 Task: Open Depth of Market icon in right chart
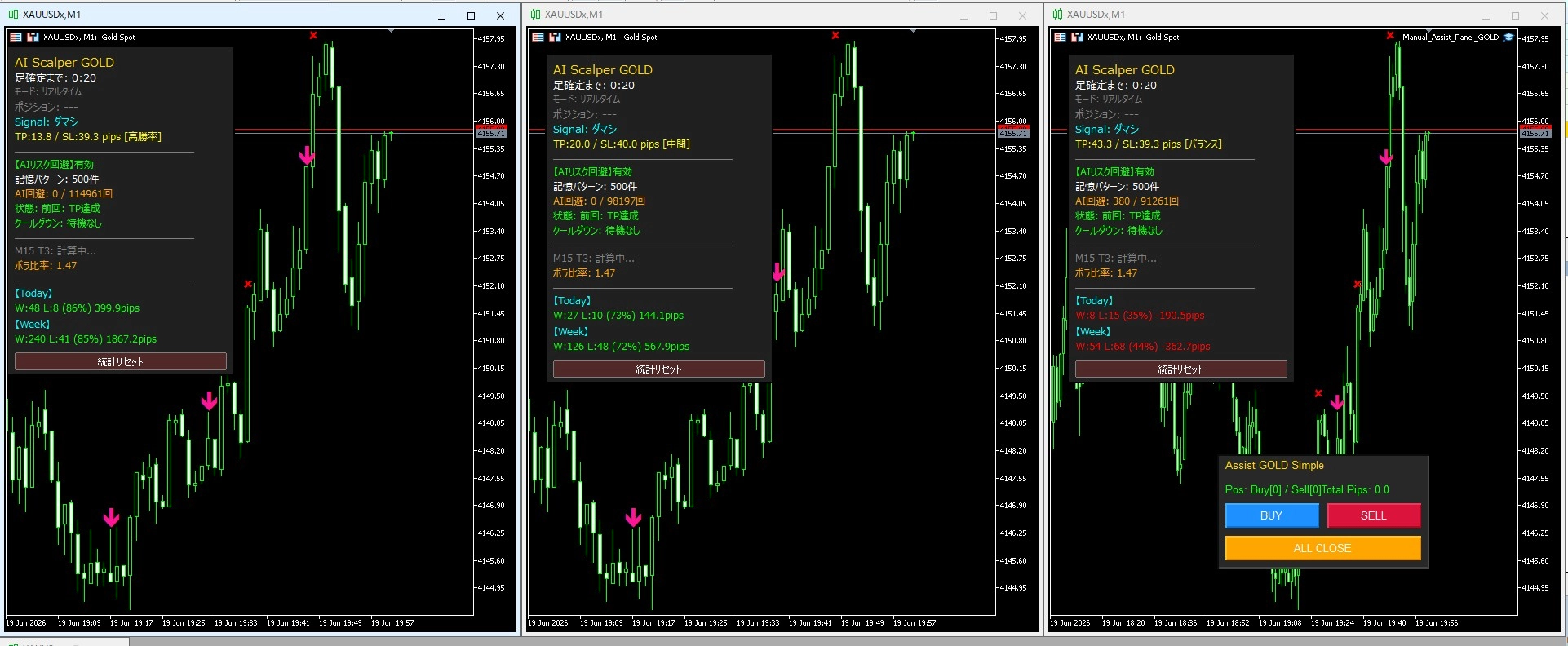pos(1077,37)
